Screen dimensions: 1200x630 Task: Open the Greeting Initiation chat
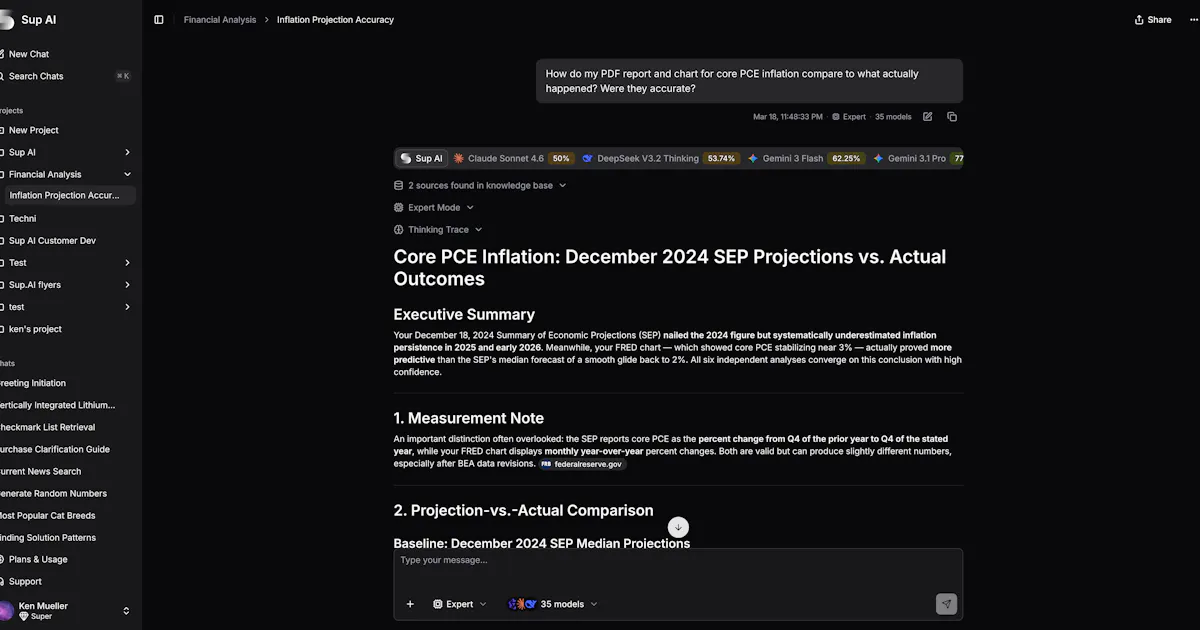click(33, 383)
